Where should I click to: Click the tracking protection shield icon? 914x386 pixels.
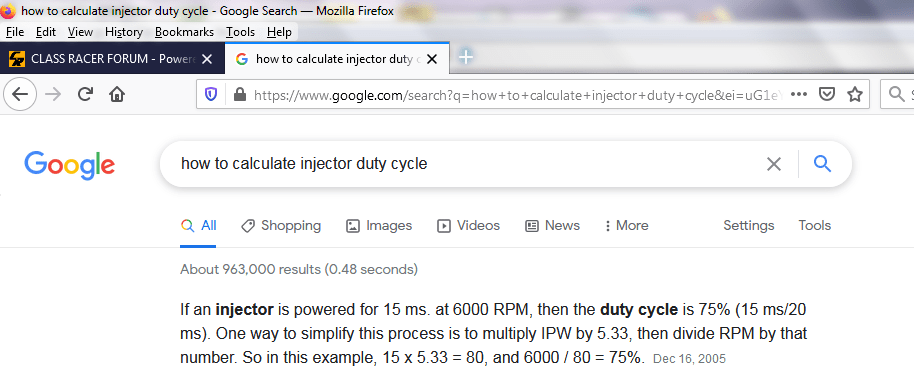(x=211, y=94)
